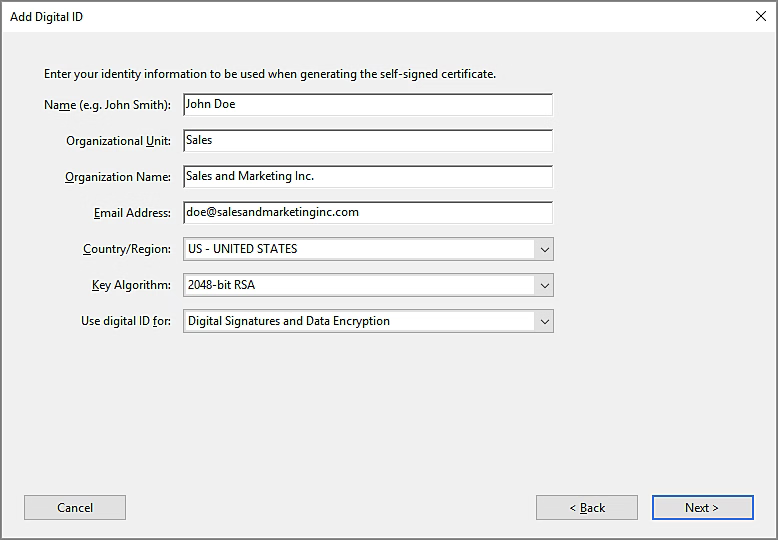This screenshot has width=778, height=540.
Task: Click the identity information instruction text
Action: tap(270, 74)
